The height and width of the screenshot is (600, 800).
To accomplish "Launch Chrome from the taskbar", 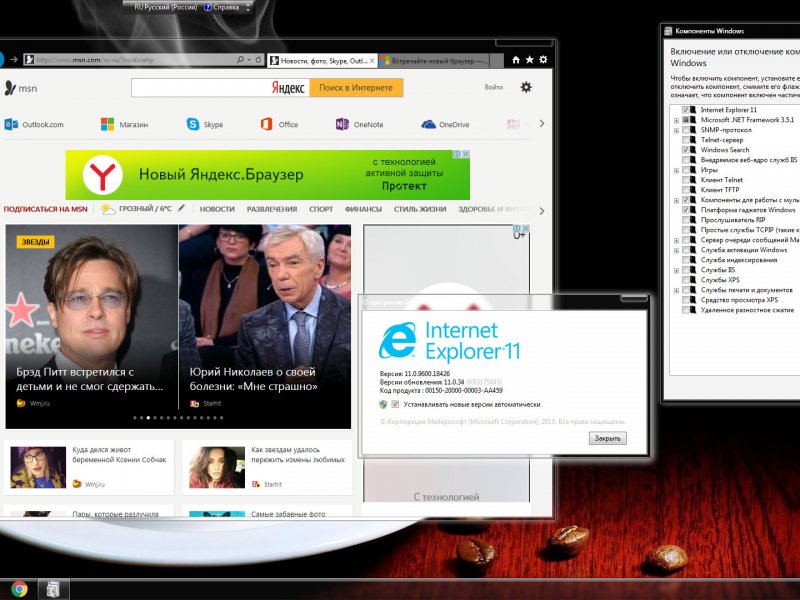I will click(x=19, y=589).
